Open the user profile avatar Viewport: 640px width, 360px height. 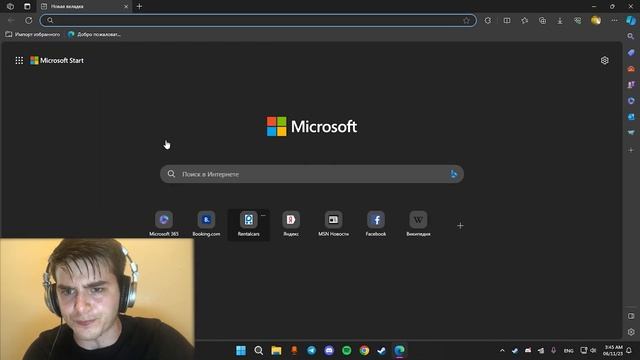coord(596,20)
